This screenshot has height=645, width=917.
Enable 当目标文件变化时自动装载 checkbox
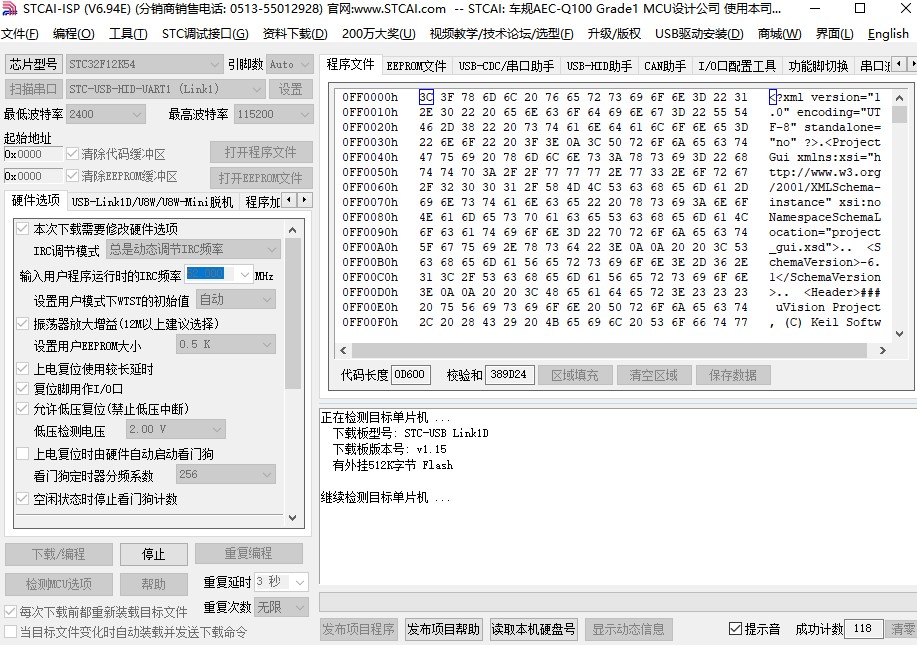pos(10,632)
